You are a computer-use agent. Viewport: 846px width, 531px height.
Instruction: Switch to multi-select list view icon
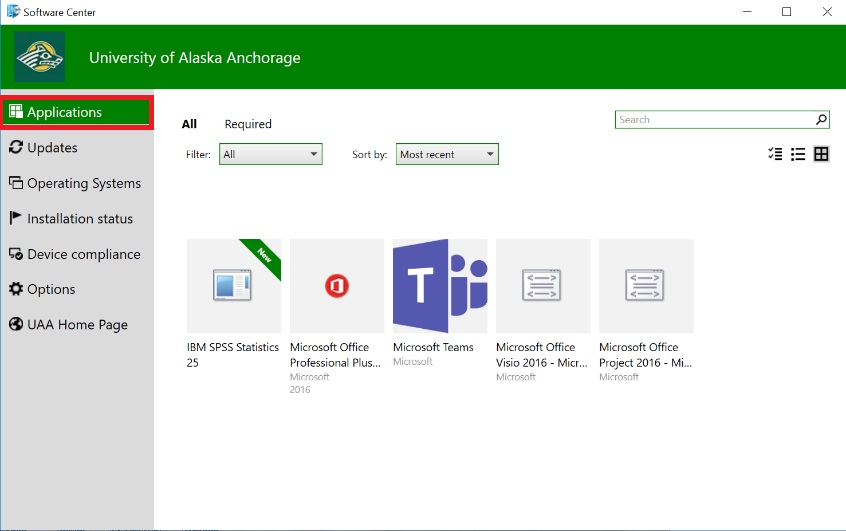[775, 154]
